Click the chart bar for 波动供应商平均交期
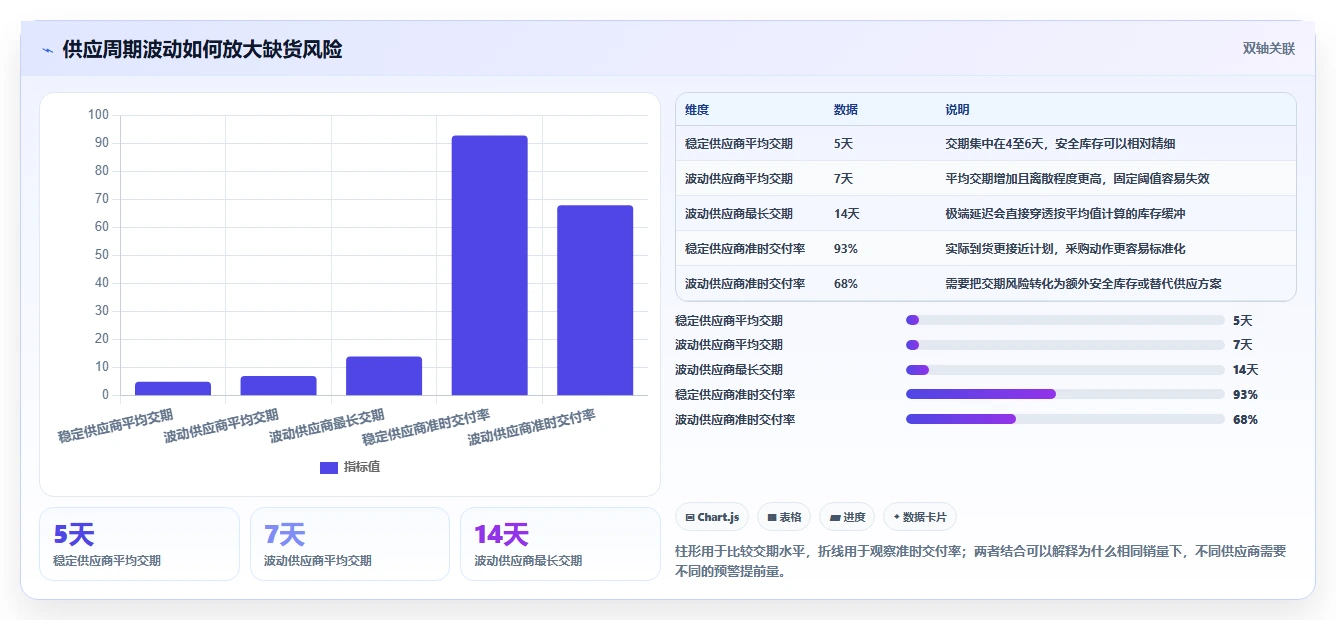The height and width of the screenshot is (620, 1336). (x=278, y=385)
